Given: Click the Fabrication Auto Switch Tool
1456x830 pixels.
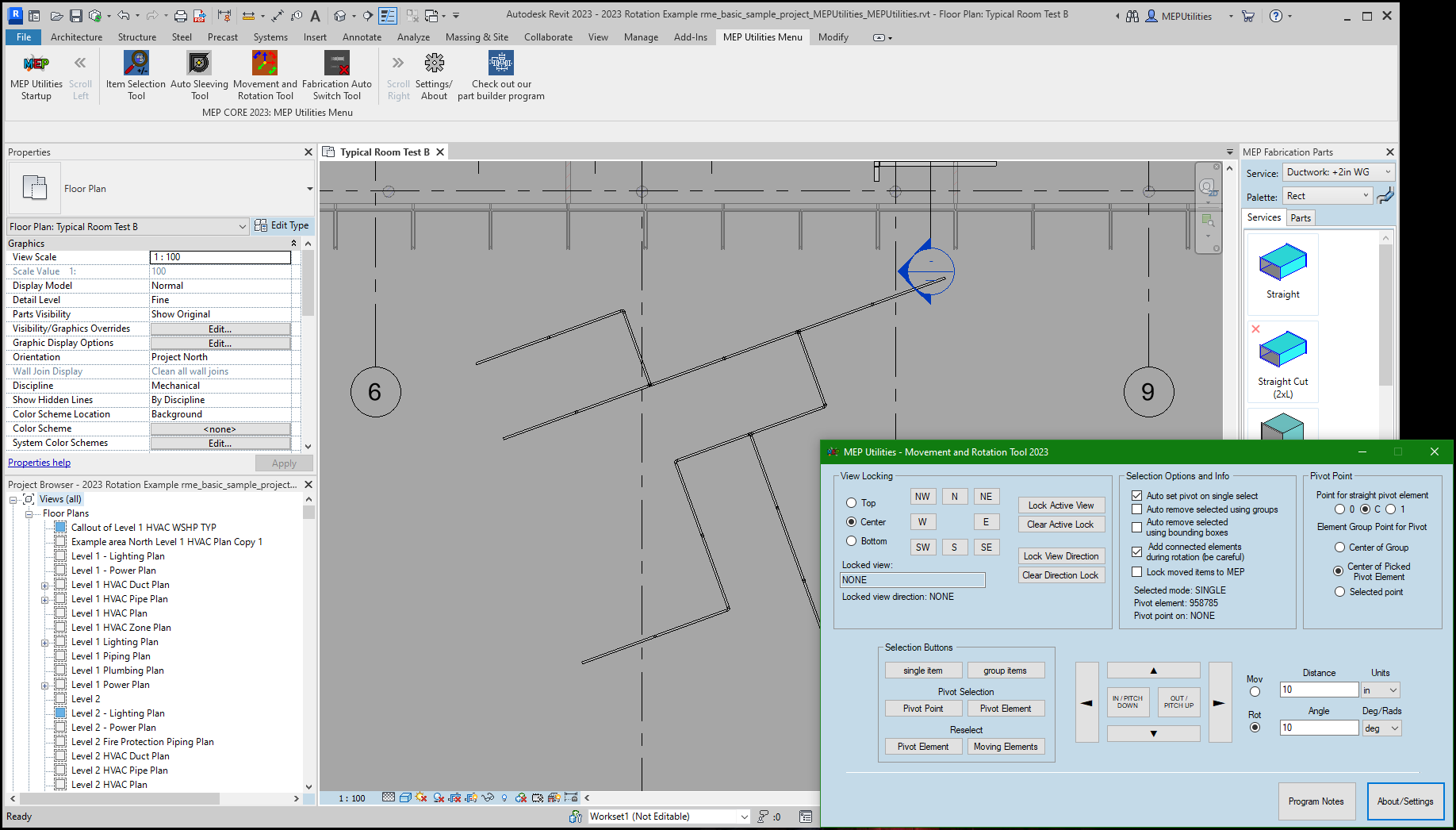Looking at the screenshot, I should [x=337, y=63].
